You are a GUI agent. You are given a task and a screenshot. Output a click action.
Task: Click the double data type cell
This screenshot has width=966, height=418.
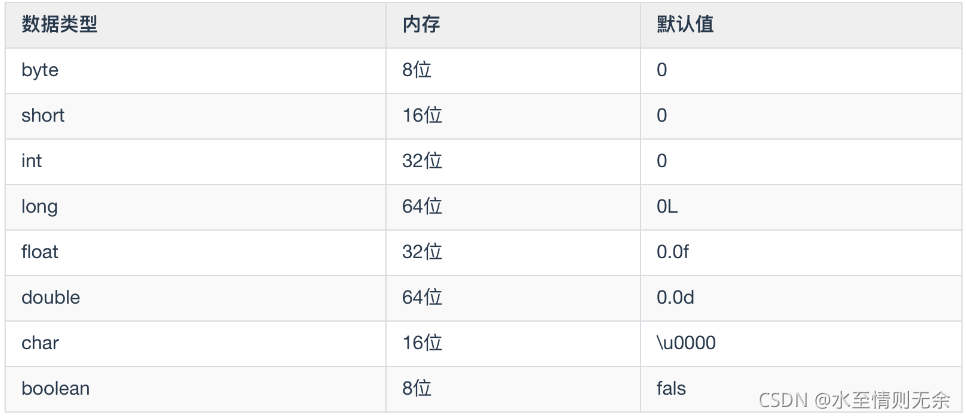click(50, 298)
